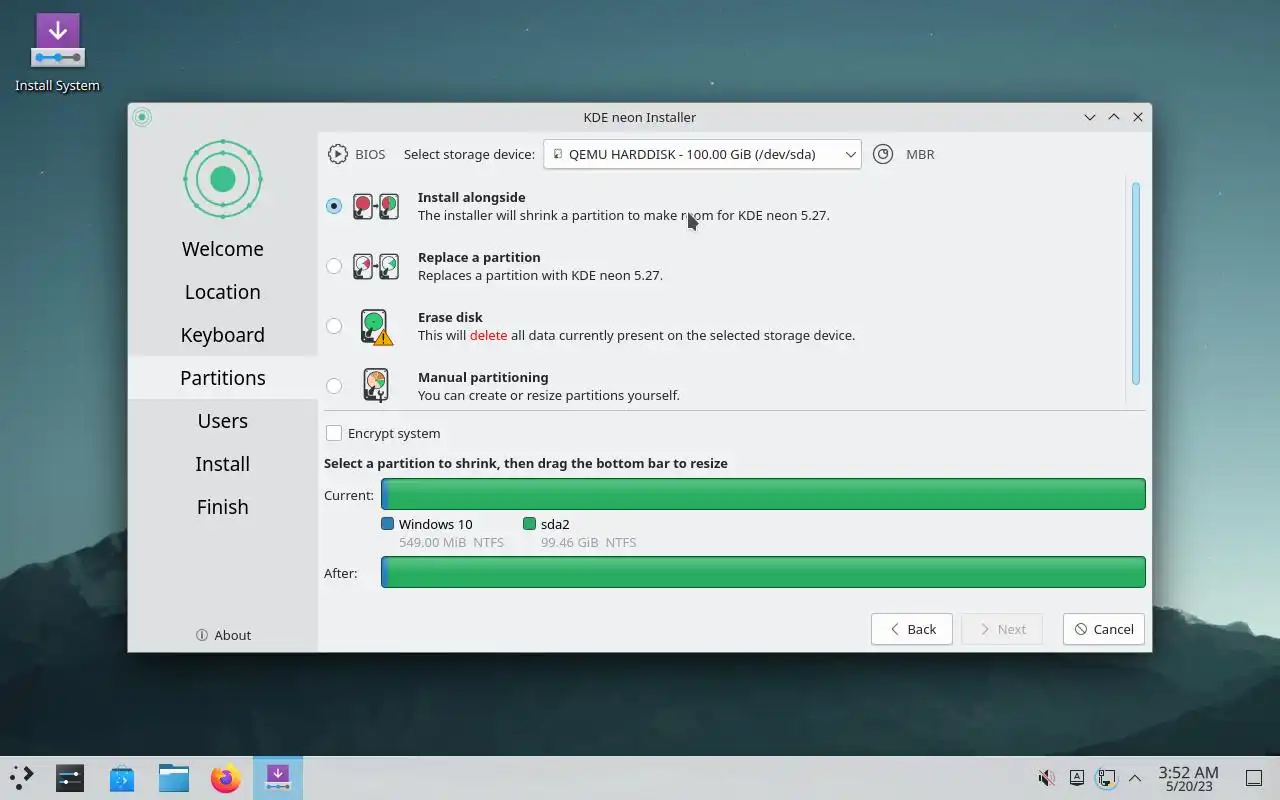Select the installer task in taskbar

tap(277, 777)
